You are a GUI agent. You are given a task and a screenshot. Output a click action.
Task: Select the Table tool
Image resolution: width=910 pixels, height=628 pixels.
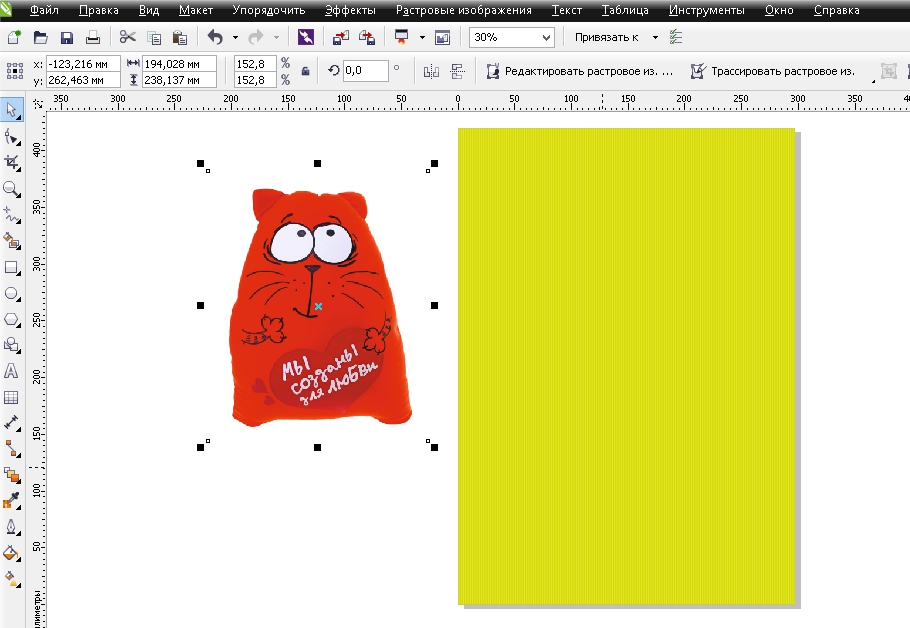(12, 398)
